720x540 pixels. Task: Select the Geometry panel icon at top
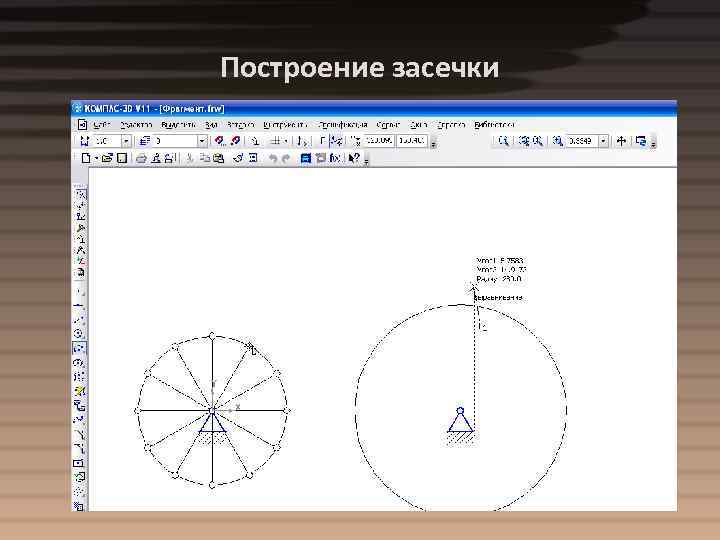(x=80, y=195)
